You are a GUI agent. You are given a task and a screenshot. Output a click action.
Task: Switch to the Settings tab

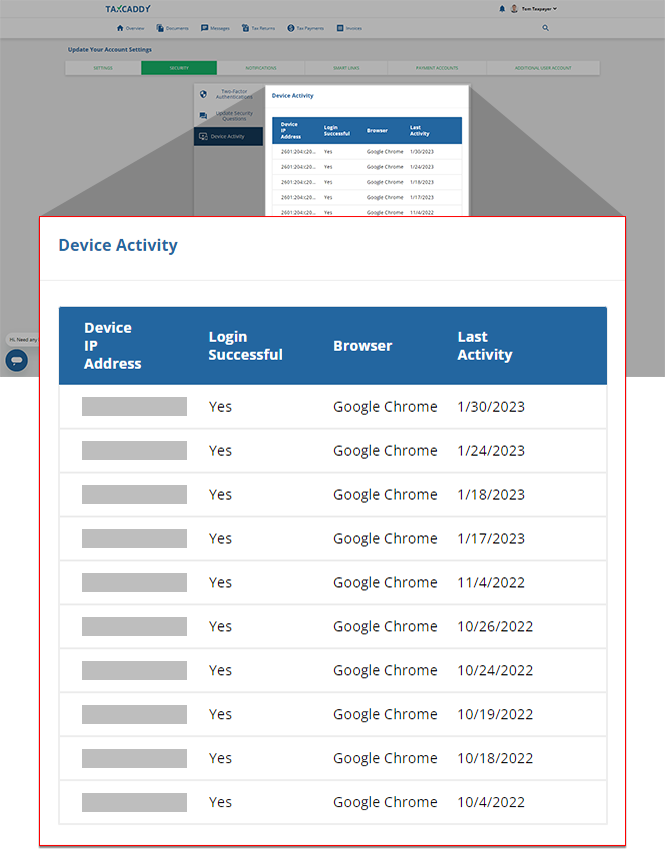tap(103, 68)
